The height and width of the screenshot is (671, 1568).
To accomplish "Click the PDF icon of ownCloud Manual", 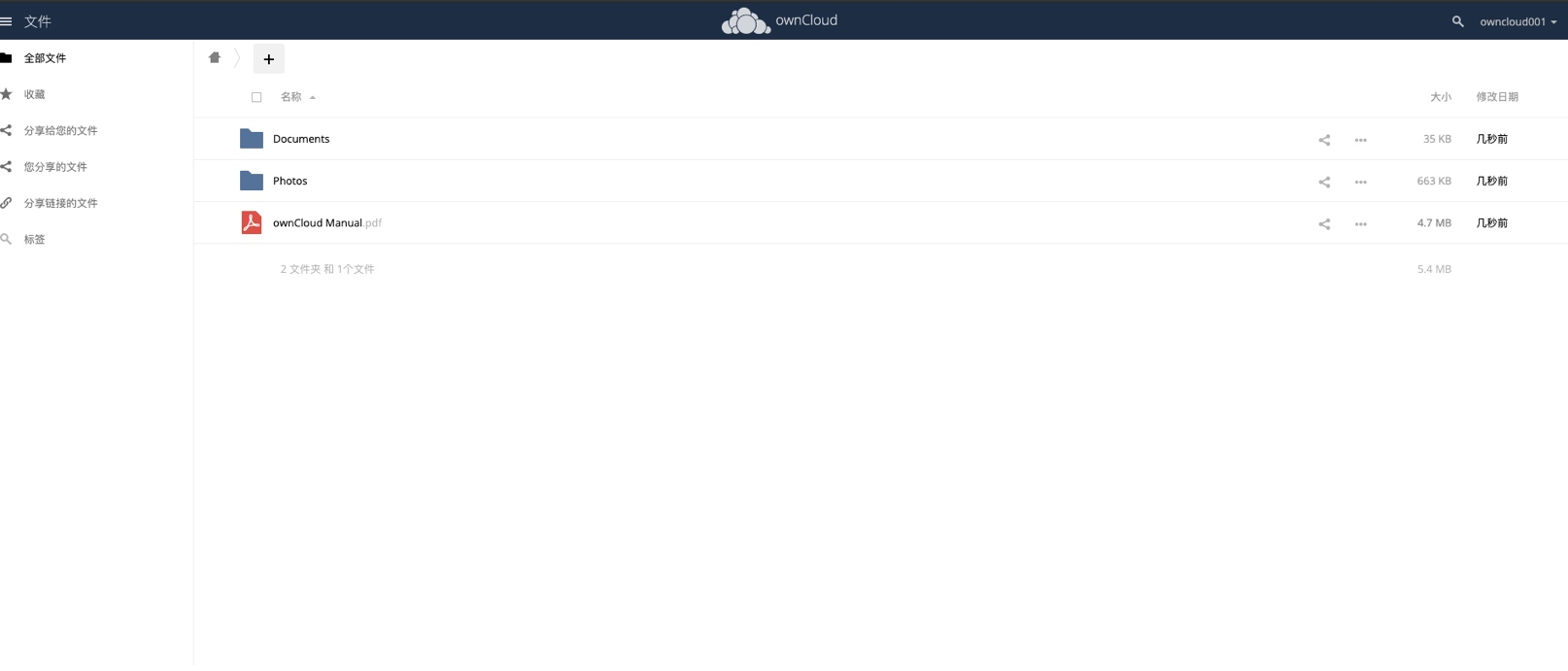I will tap(252, 222).
